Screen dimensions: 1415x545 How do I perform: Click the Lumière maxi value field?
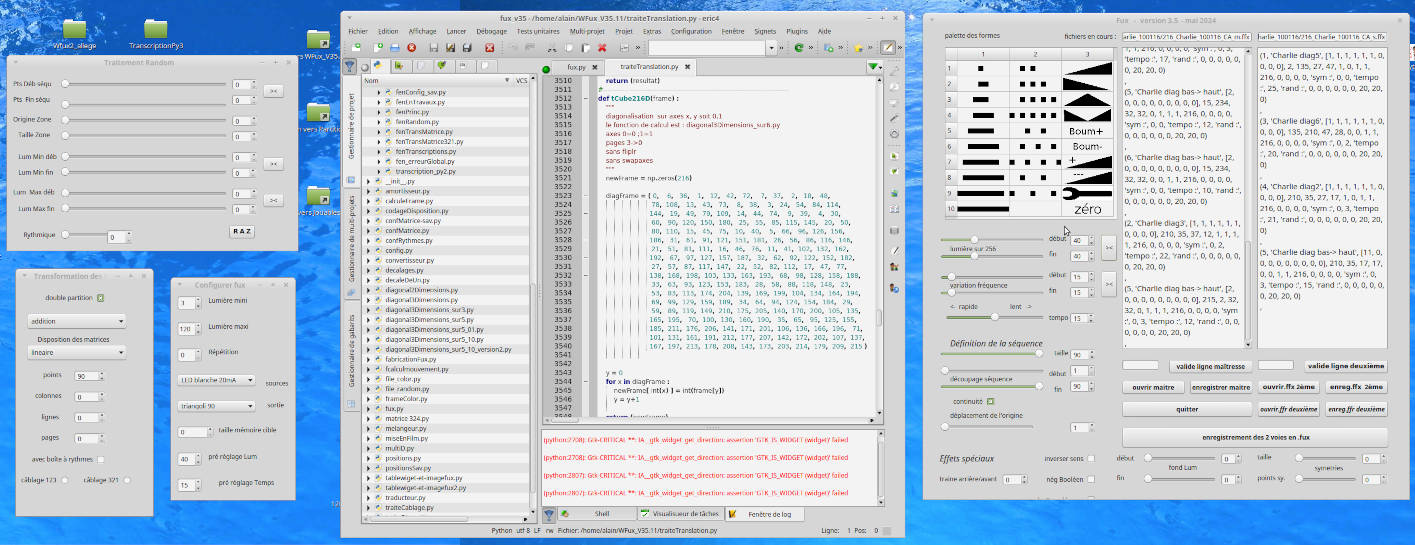click(x=188, y=329)
